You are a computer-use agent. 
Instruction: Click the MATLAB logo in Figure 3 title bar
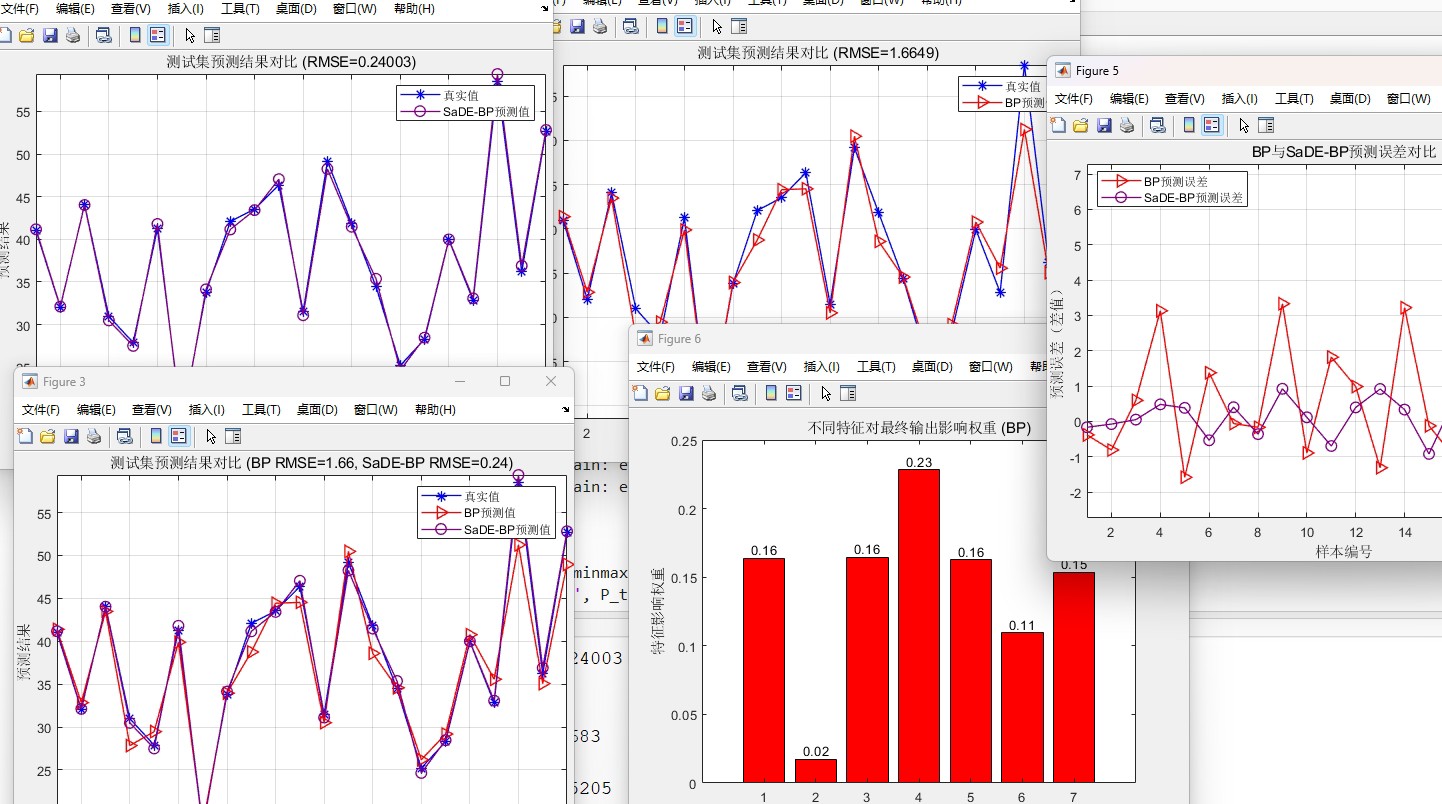pos(29,382)
